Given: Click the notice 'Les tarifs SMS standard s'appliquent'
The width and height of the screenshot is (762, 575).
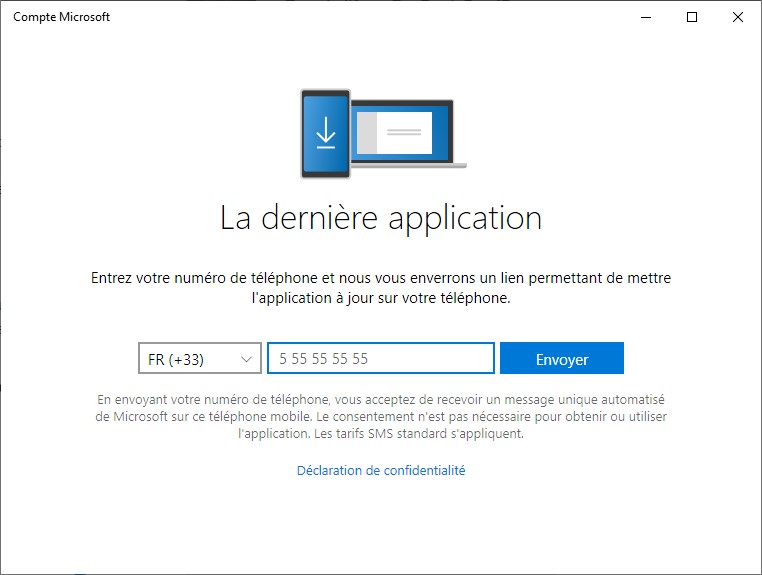Looking at the screenshot, I should pyautogui.click(x=418, y=434).
